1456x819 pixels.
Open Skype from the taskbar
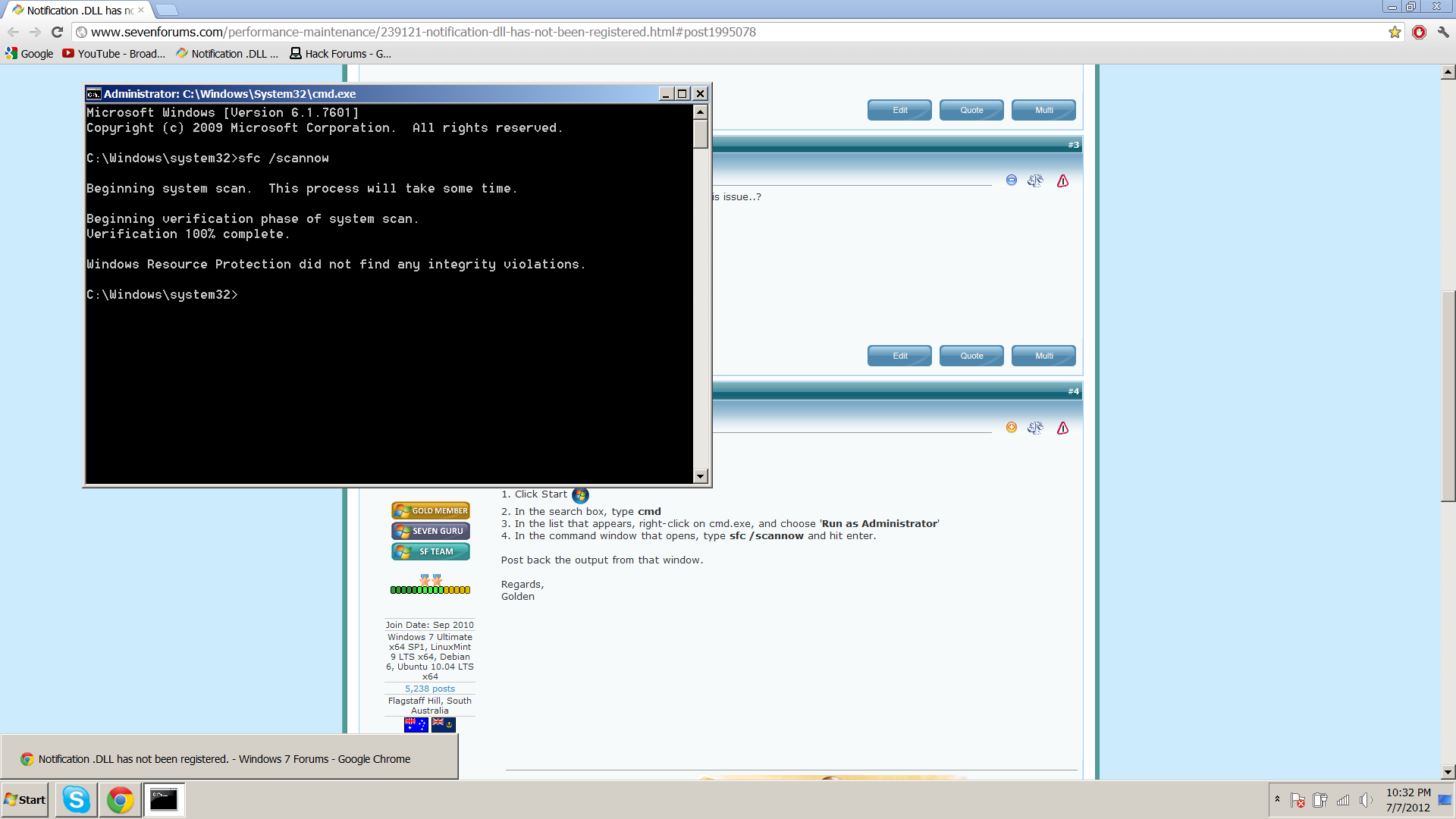77,799
